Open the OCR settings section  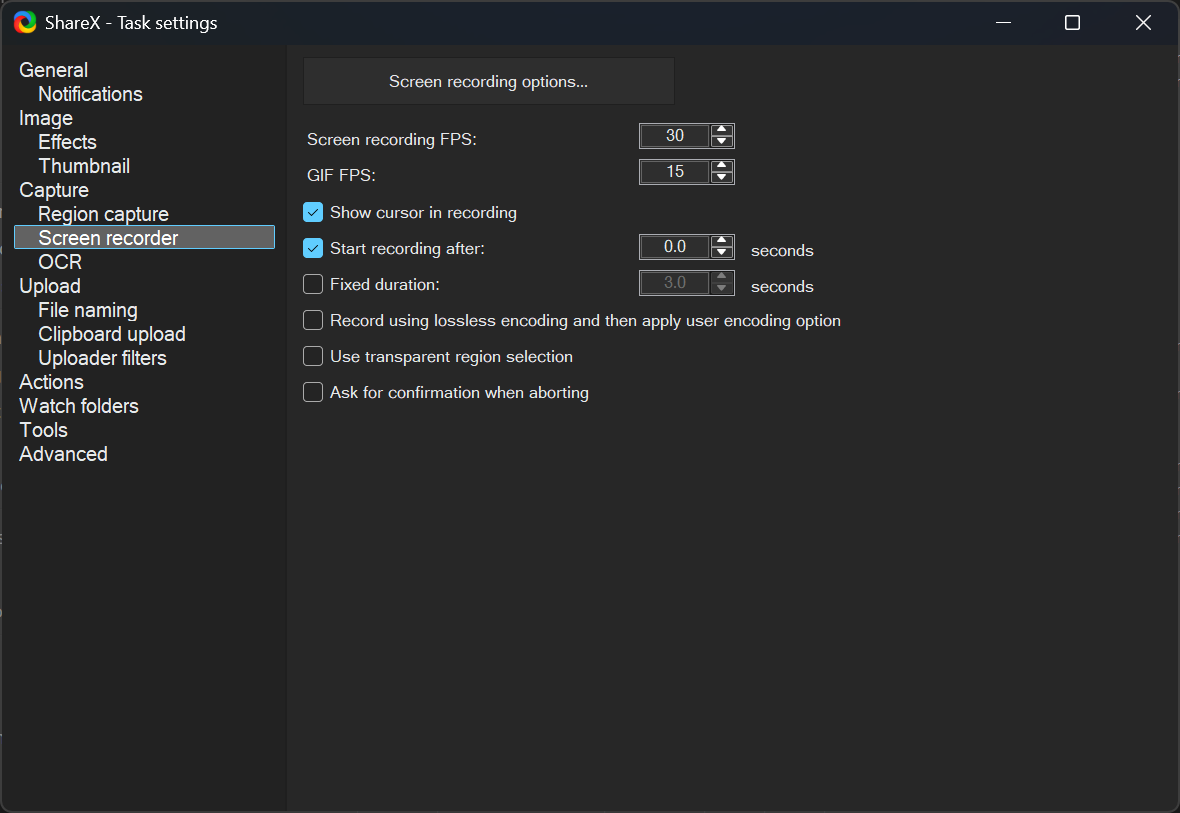pyautogui.click(x=60, y=262)
